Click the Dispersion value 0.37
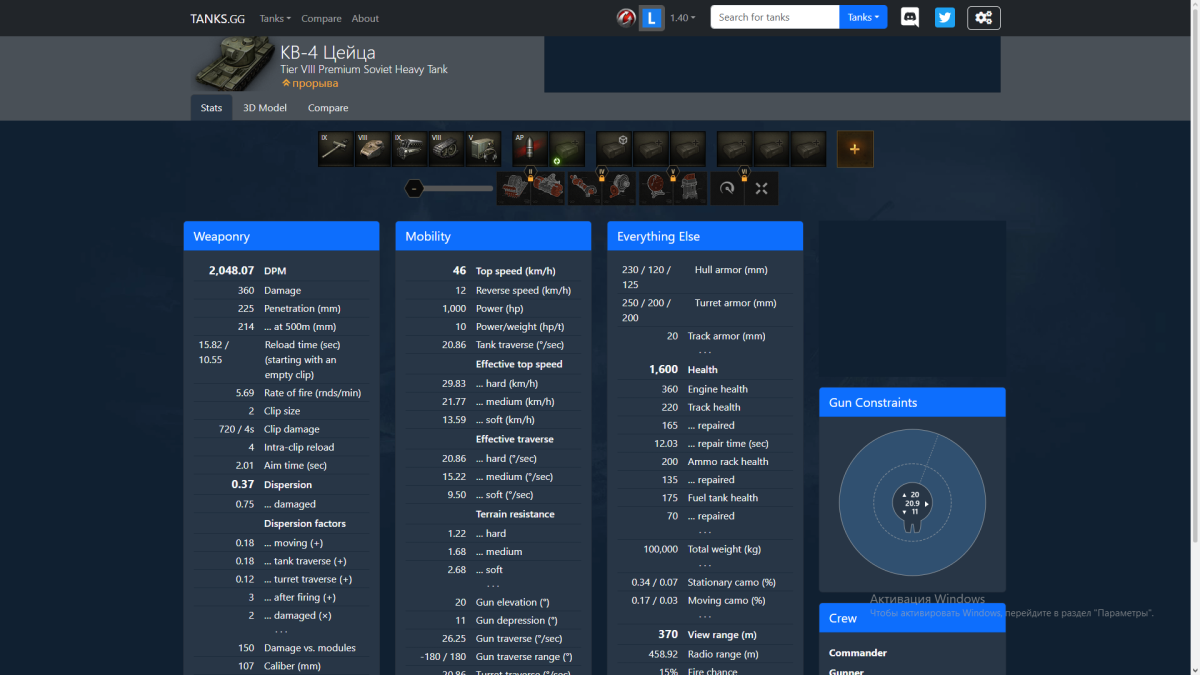 pyautogui.click(x=243, y=484)
